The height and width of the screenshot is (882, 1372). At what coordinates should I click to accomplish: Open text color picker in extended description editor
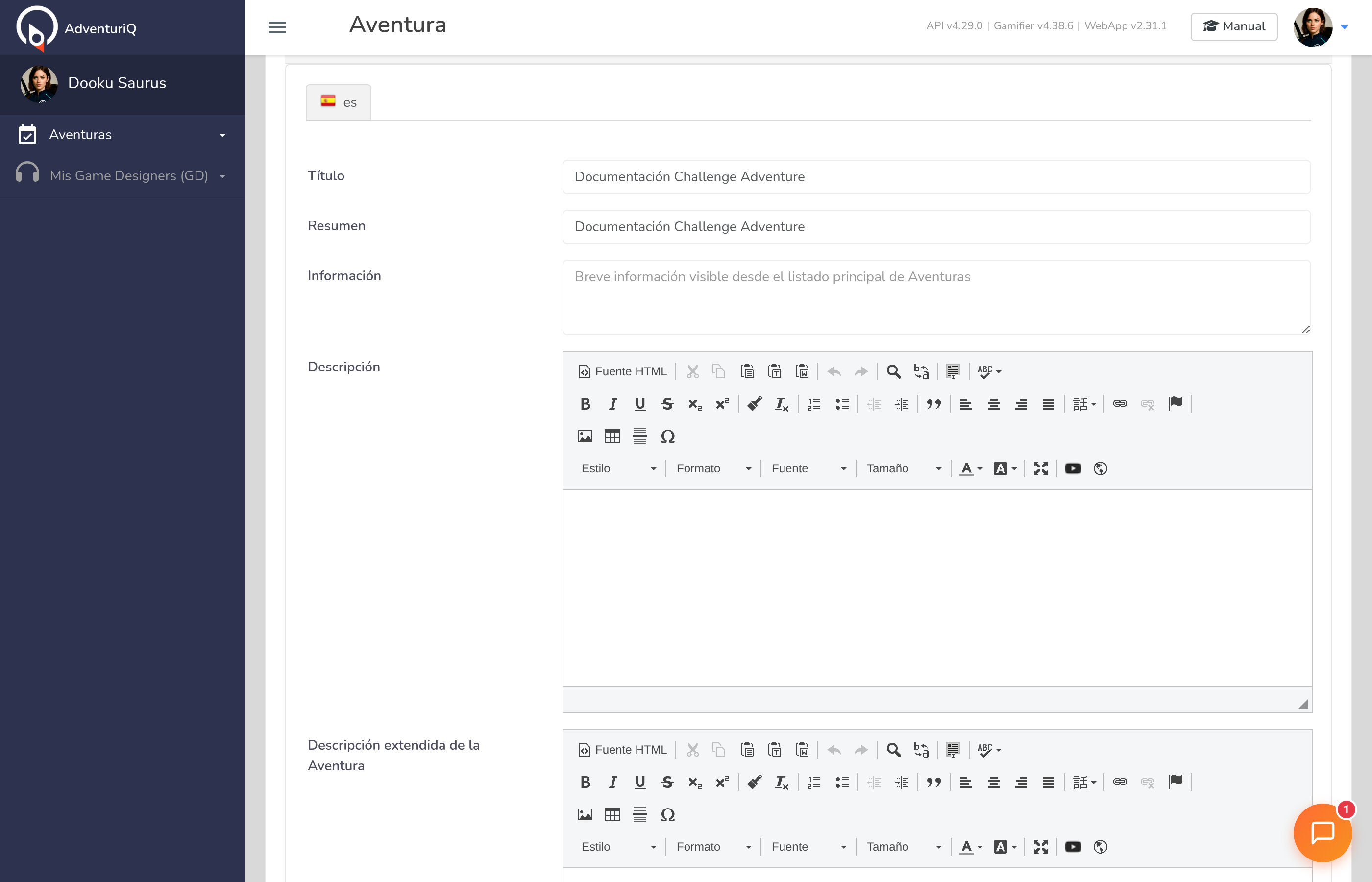click(971, 847)
